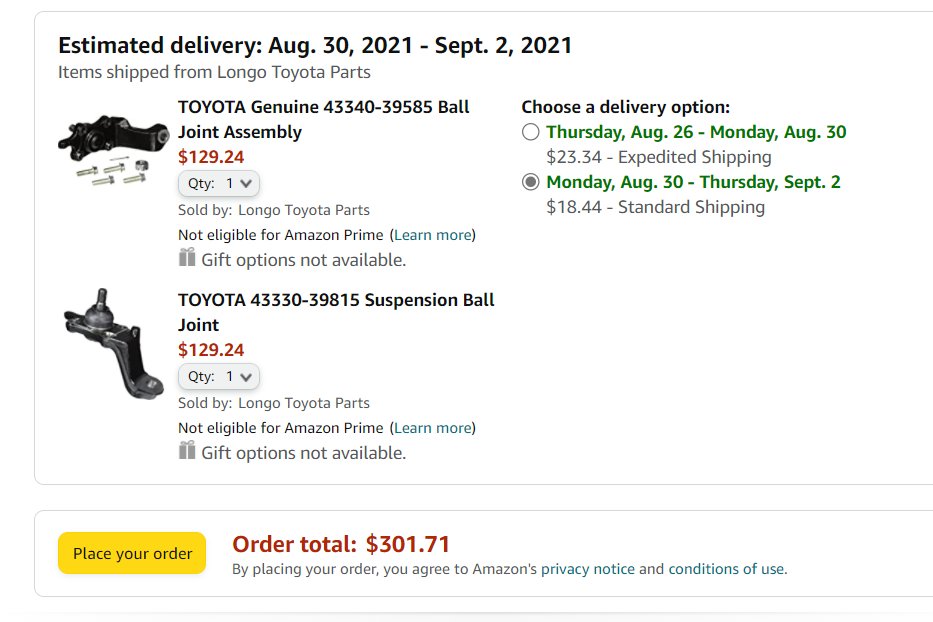Viewport: 933px width, 622px height.
Task: Click gift icon under Suspension Ball Joint
Action: coord(187,450)
